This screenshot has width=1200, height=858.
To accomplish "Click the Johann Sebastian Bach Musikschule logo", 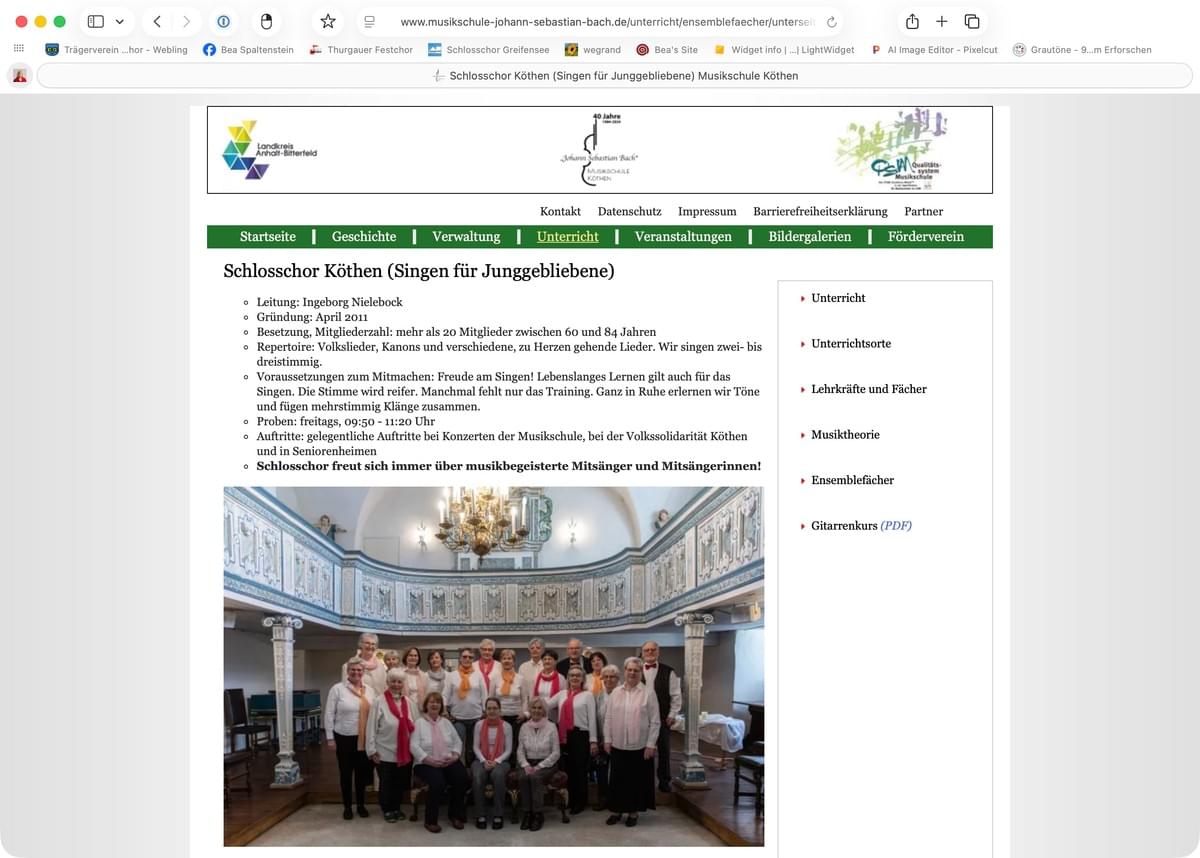I will pos(600,150).
